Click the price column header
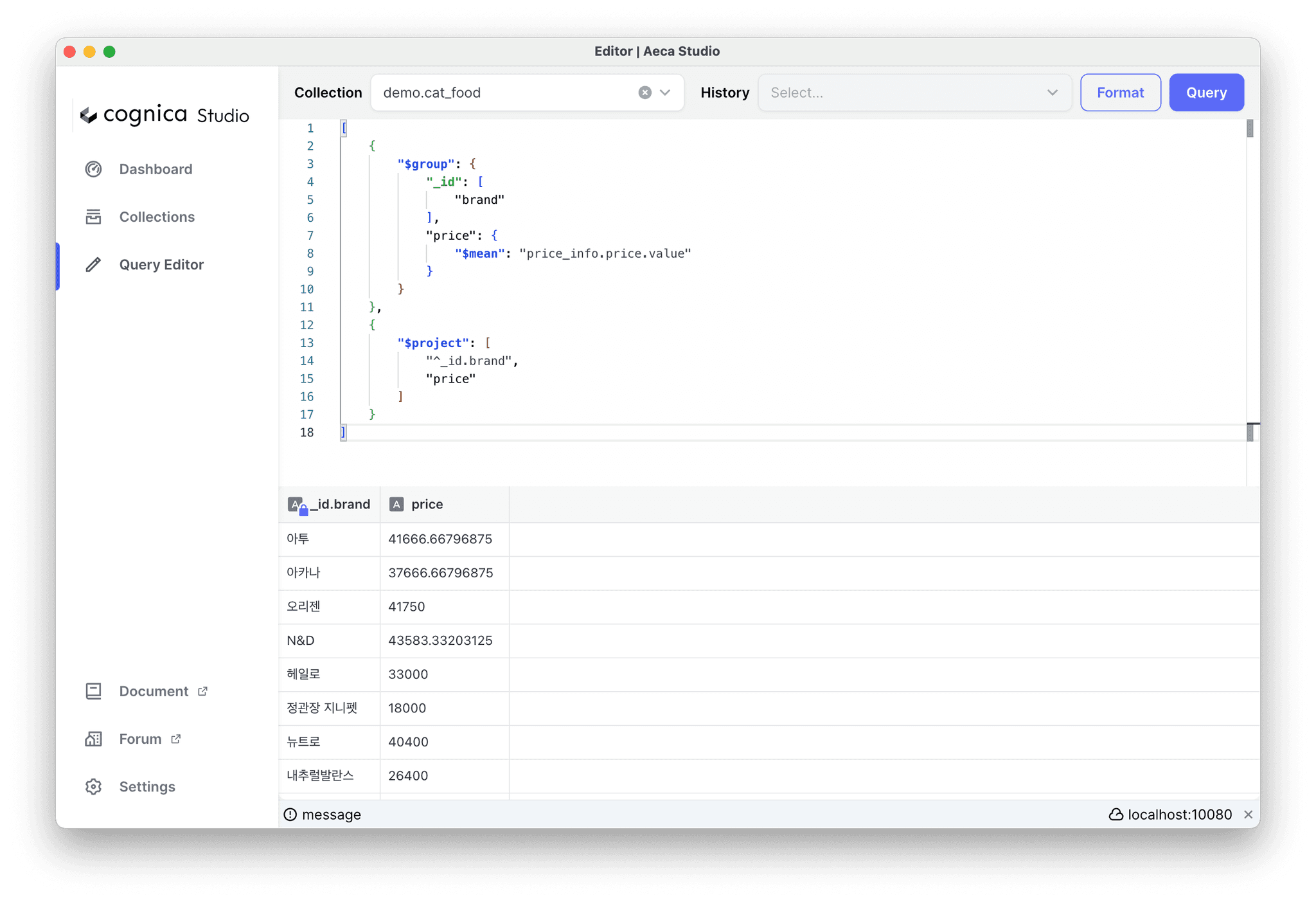 (x=427, y=504)
